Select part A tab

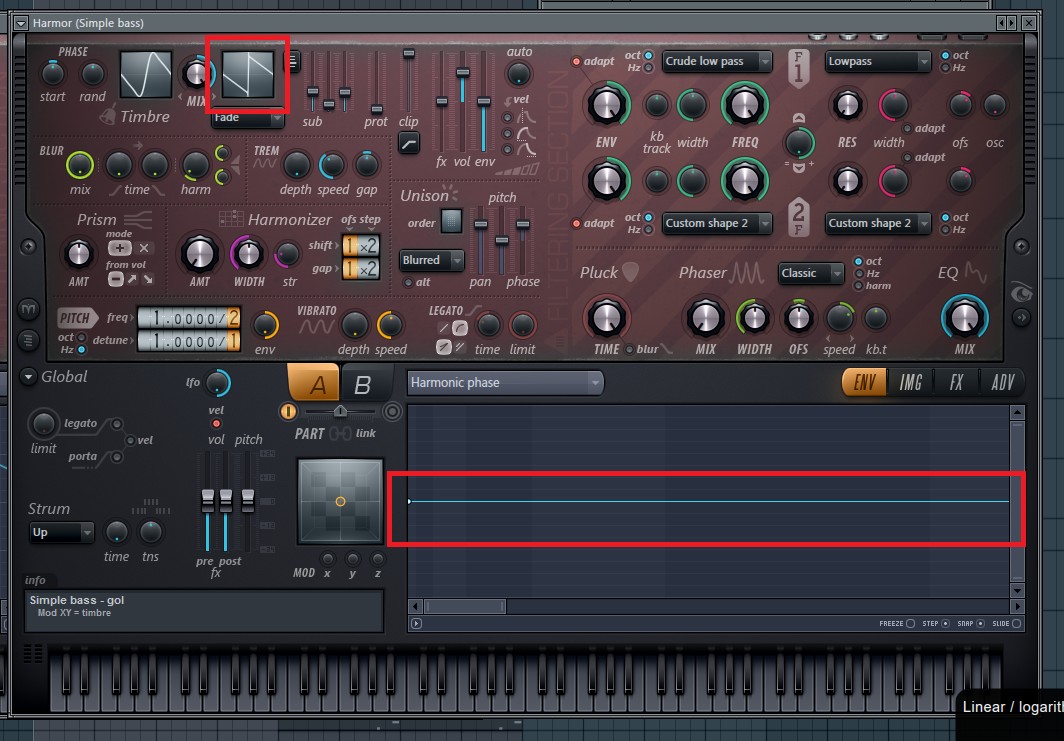coord(314,383)
